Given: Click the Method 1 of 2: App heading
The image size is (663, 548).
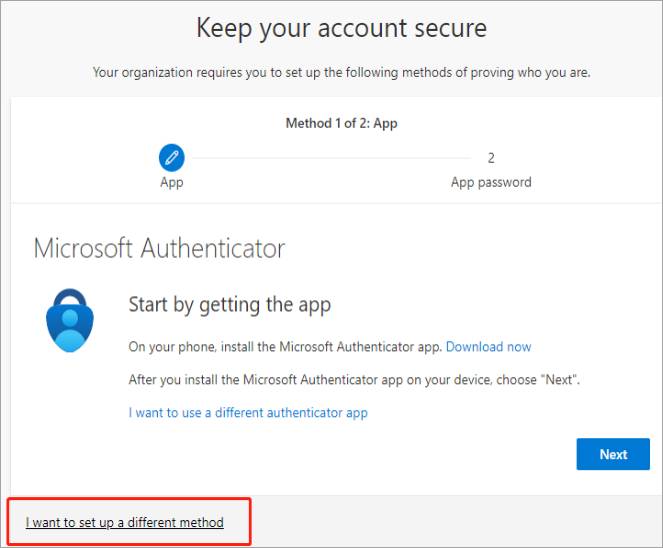Looking at the screenshot, I should 342,123.
